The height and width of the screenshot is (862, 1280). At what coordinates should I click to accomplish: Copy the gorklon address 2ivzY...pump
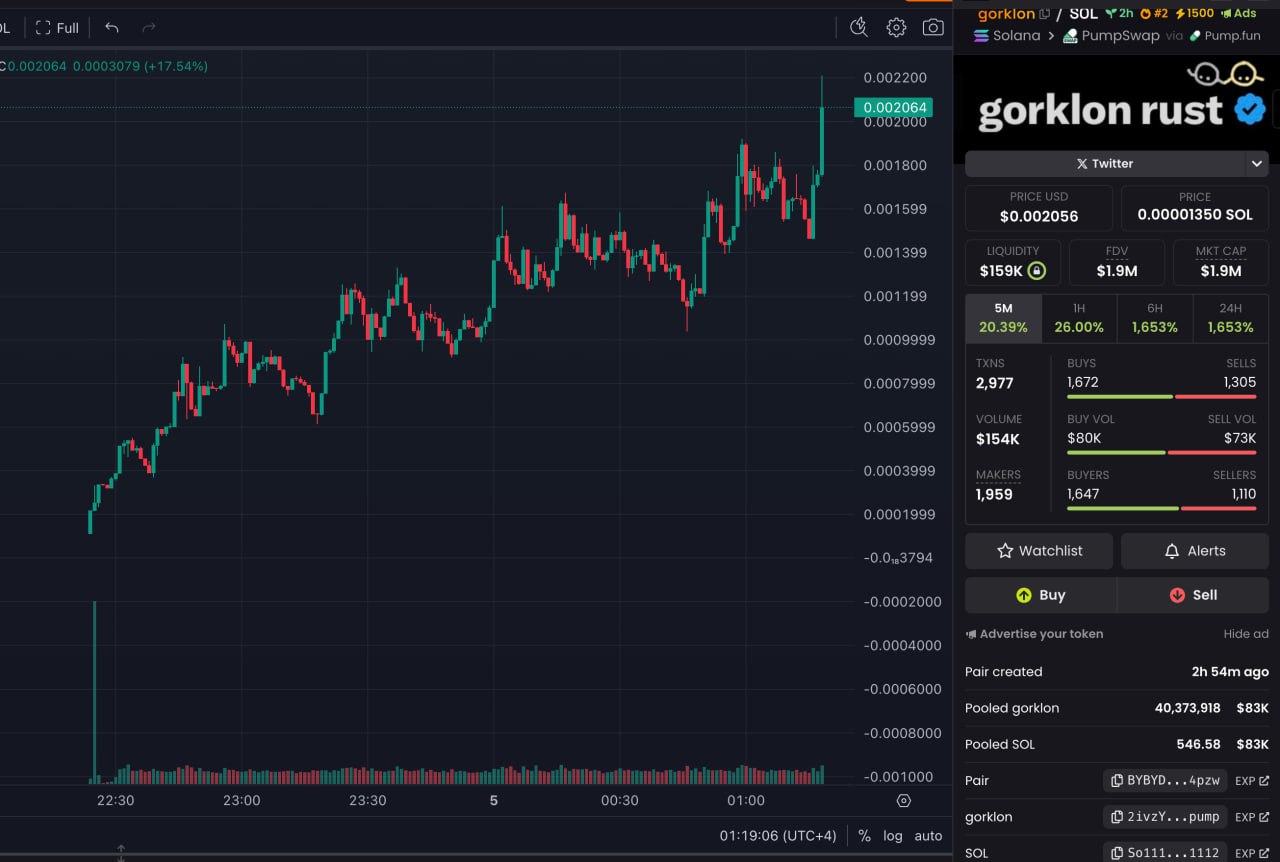coord(1165,817)
